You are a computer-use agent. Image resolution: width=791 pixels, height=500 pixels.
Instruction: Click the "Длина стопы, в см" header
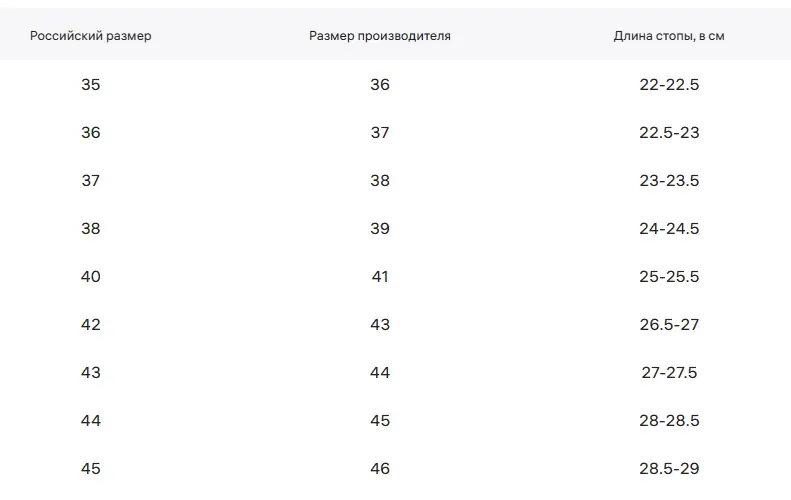click(669, 36)
